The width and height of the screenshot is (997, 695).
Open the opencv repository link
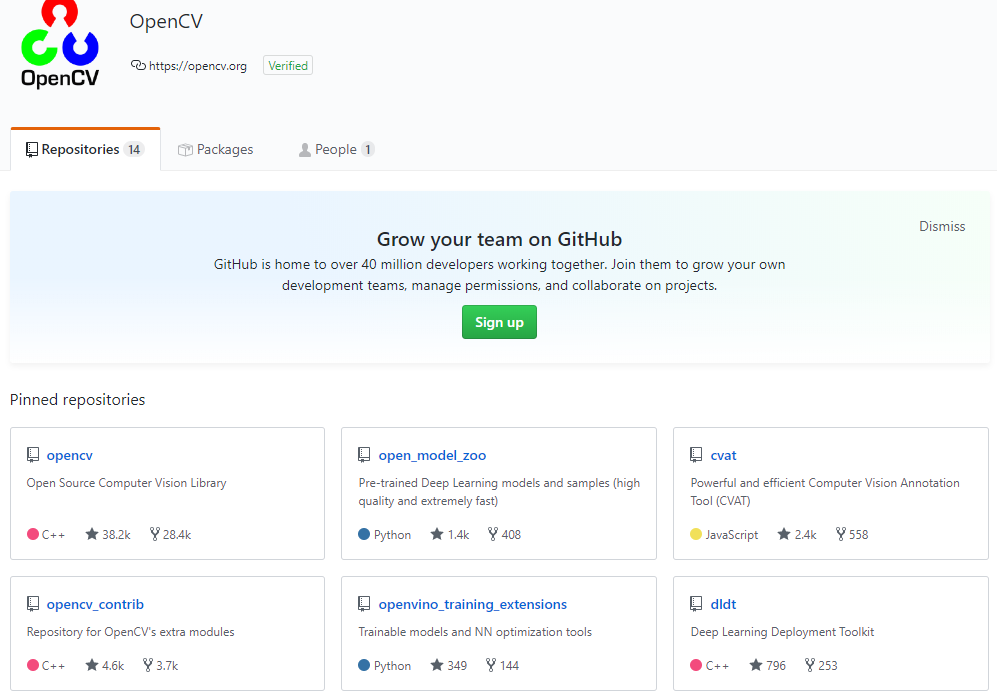(69, 455)
